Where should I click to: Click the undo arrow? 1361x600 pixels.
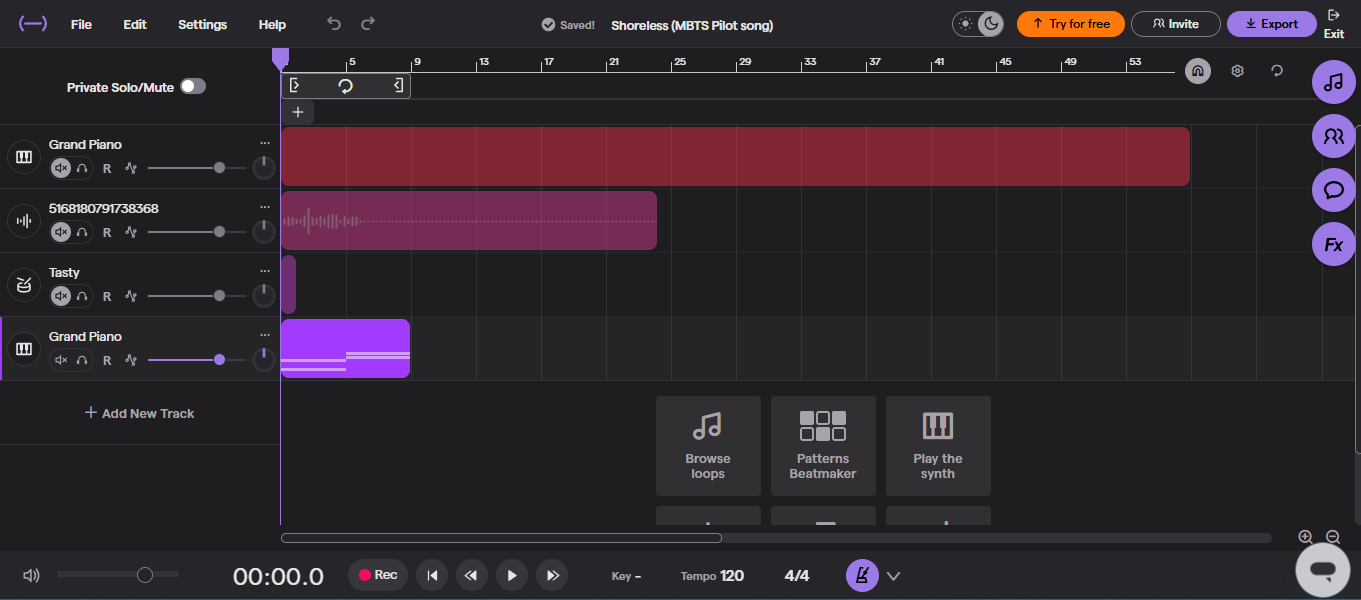[334, 24]
